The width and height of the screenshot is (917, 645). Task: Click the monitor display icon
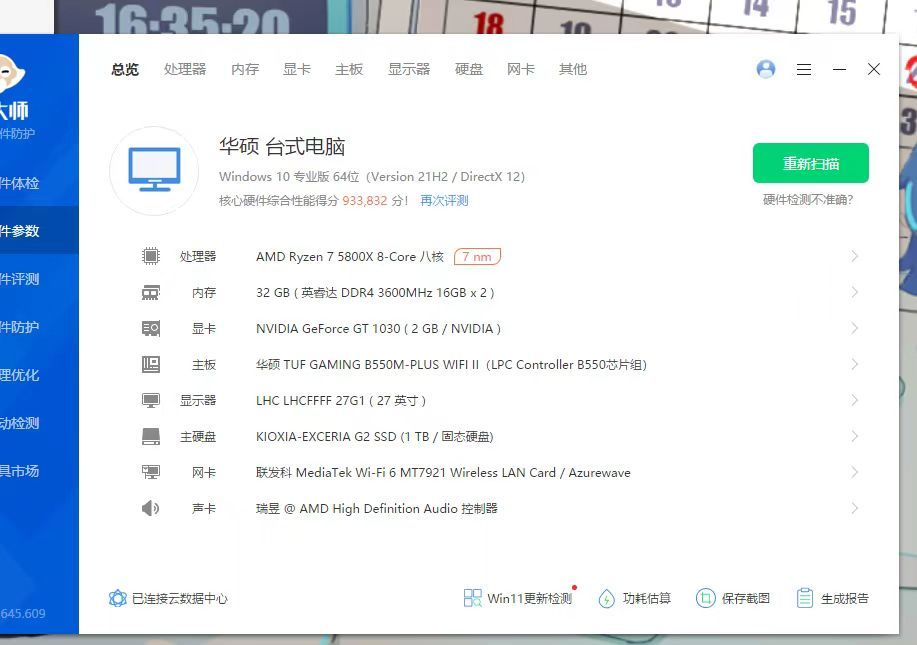[x=151, y=401]
